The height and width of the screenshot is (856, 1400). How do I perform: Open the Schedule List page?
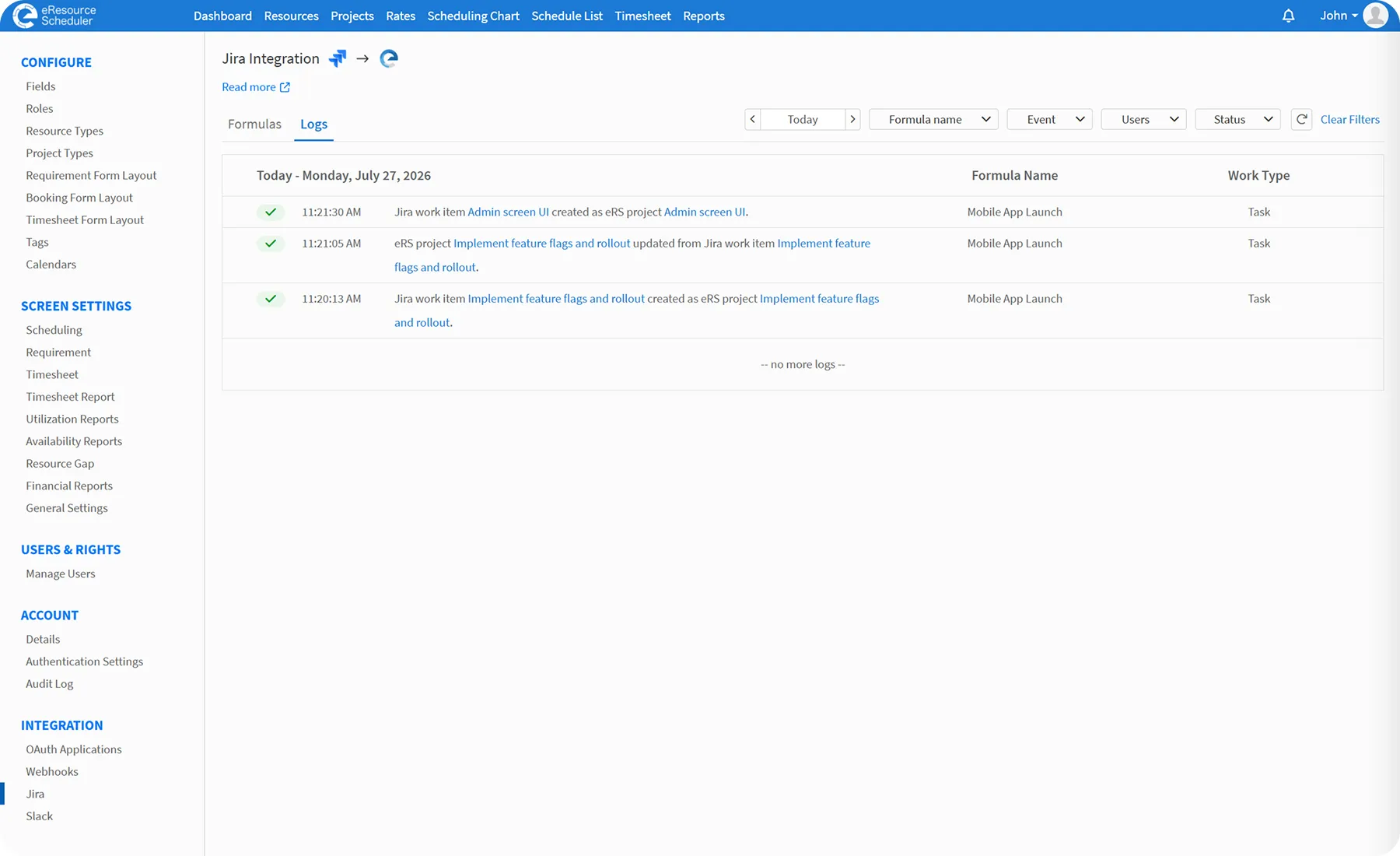[x=567, y=16]
